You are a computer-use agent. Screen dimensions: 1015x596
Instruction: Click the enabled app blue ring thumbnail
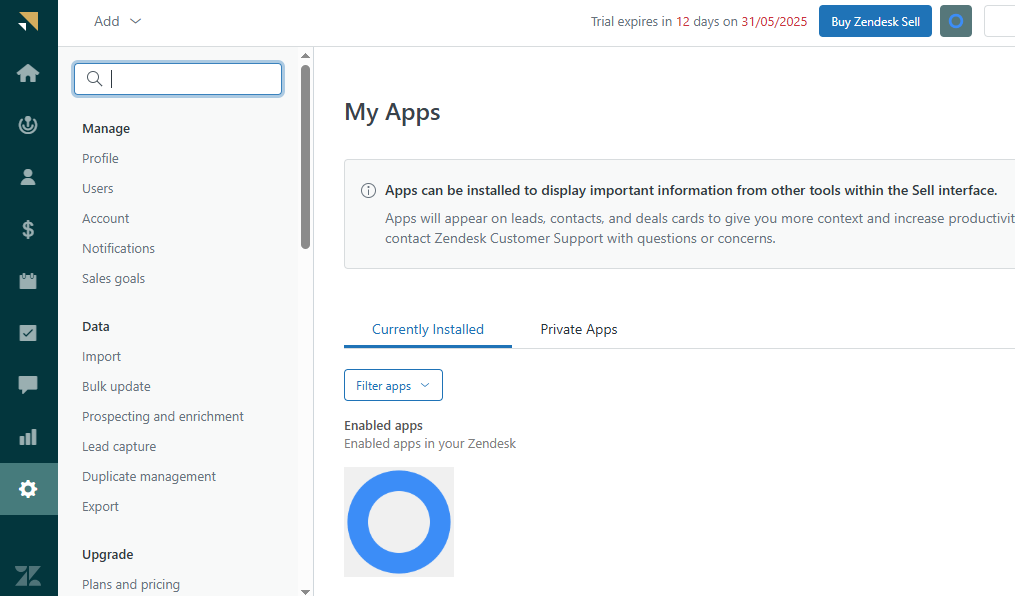[x=399, y=522]
